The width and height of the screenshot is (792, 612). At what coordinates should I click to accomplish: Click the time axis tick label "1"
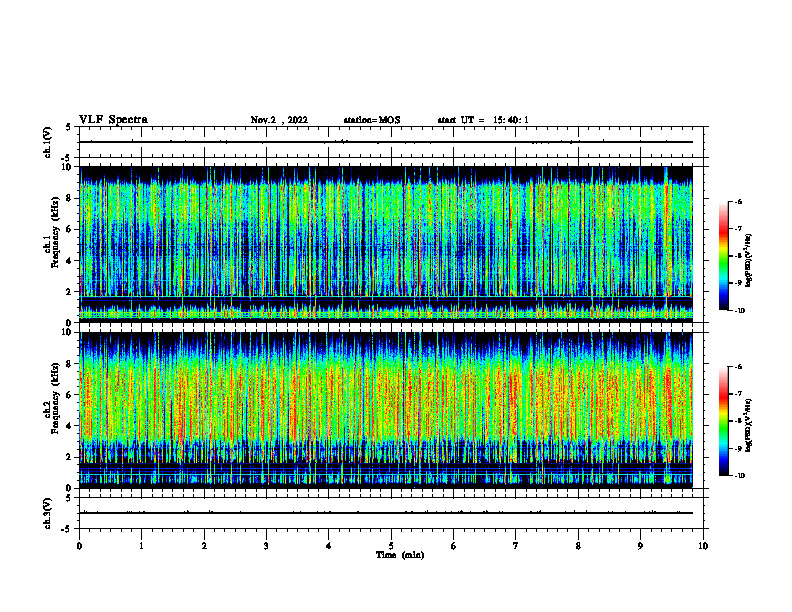click(x=141, y=546)
